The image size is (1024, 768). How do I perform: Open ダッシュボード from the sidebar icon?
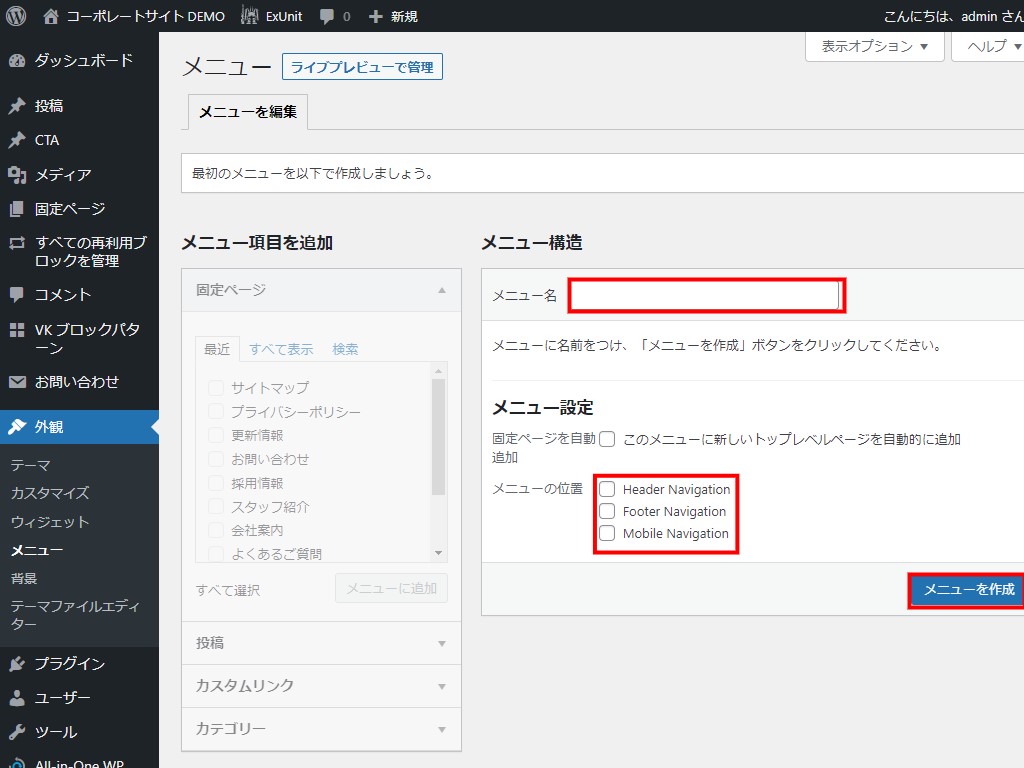[17, 61]
